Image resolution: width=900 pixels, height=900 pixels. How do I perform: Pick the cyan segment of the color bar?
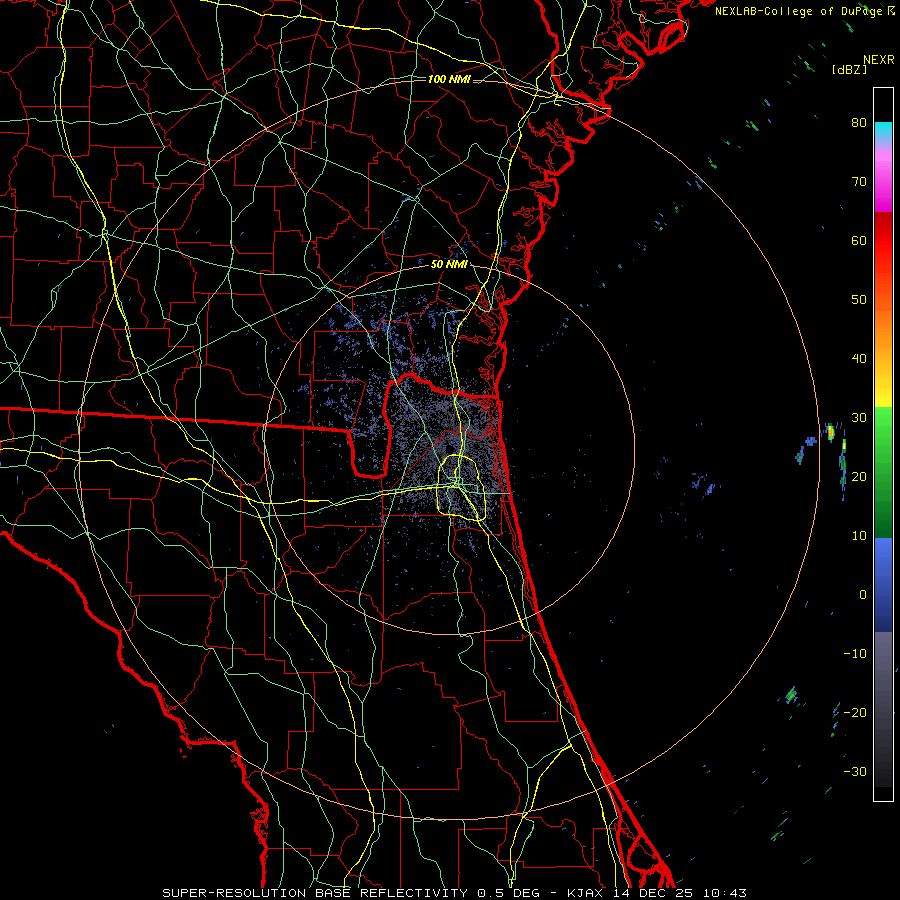pos(883,131)
